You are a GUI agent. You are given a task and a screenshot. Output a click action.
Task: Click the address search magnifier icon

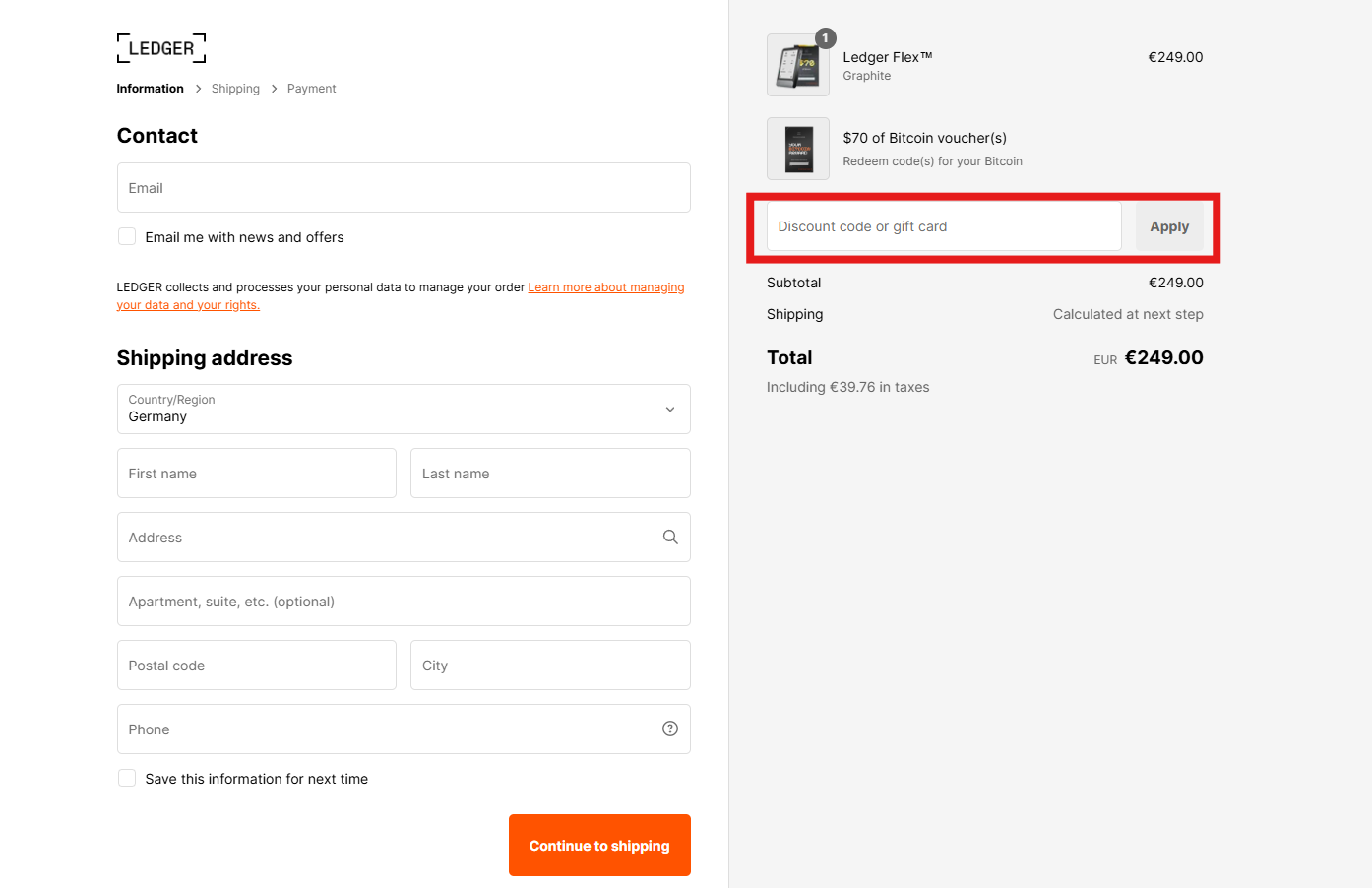670,538
